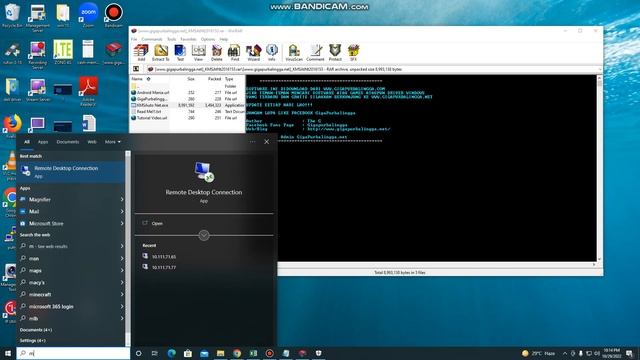
Task: Click the 'macy's' web suggestion
Action: [67, 282]
